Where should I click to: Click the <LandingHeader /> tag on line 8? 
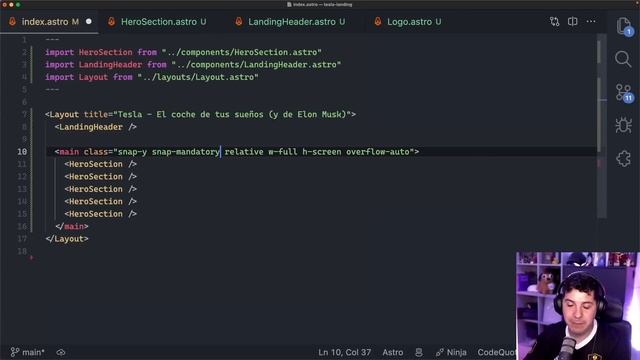pos(96,127)
